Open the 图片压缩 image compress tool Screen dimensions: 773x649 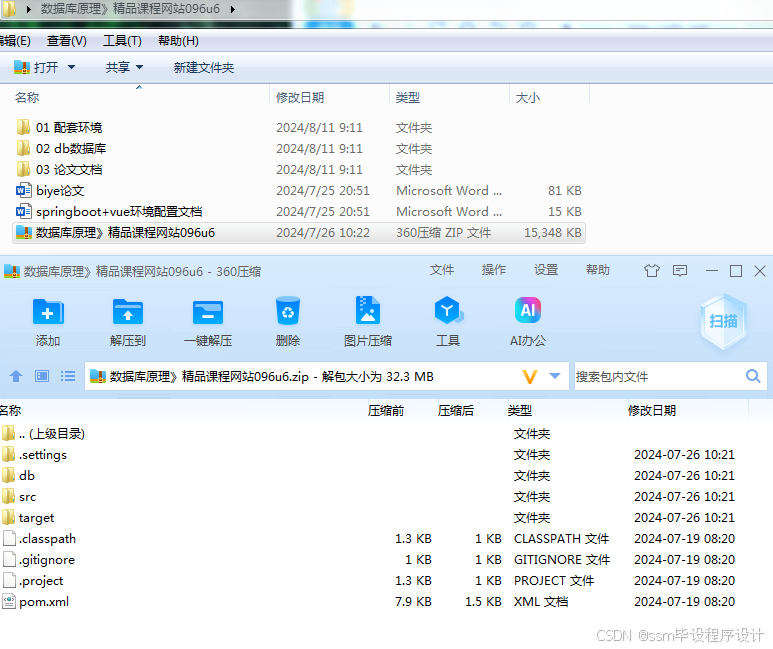tap(368, 310)
